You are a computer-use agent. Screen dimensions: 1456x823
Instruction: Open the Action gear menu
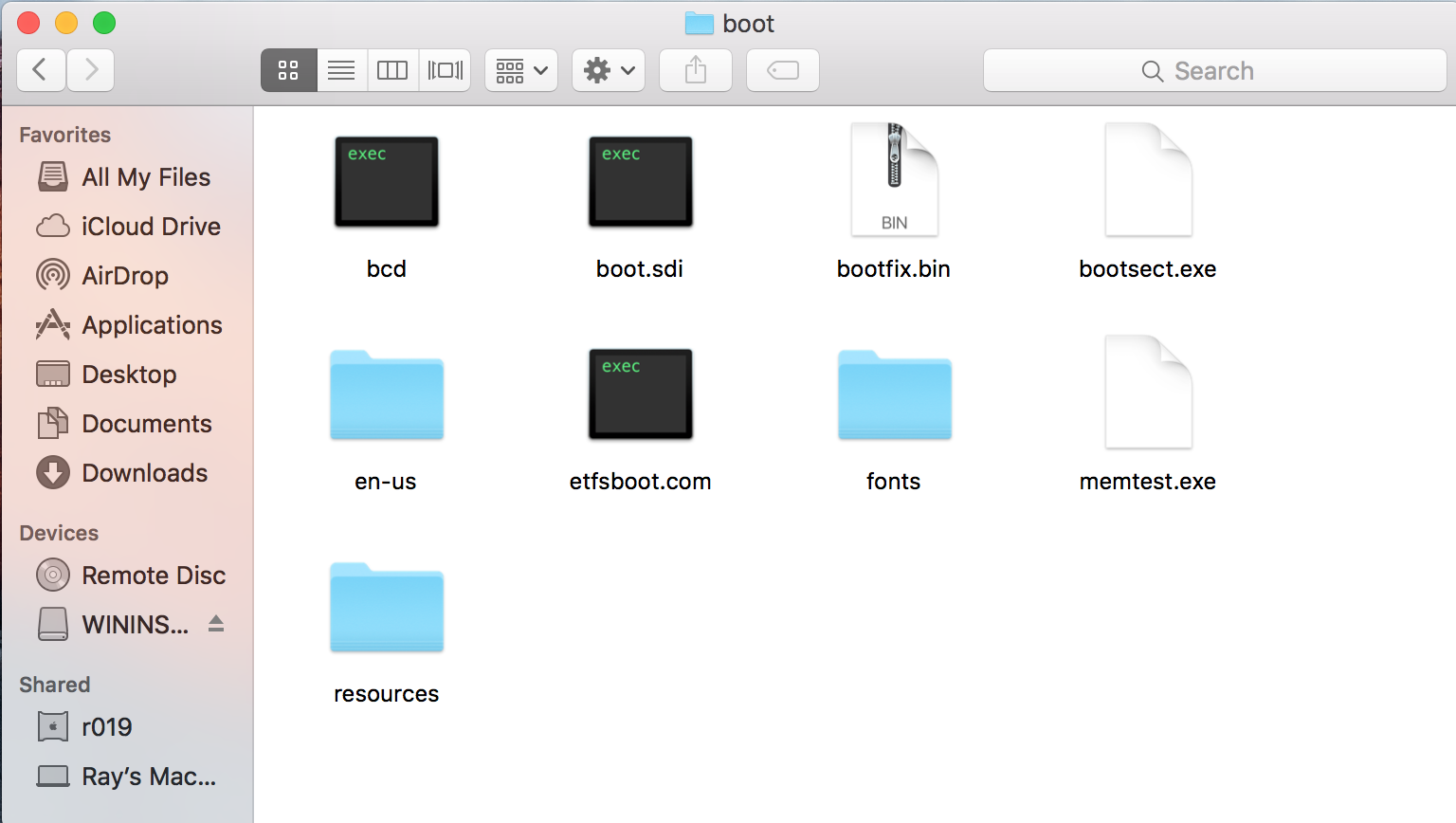(609, 70)
